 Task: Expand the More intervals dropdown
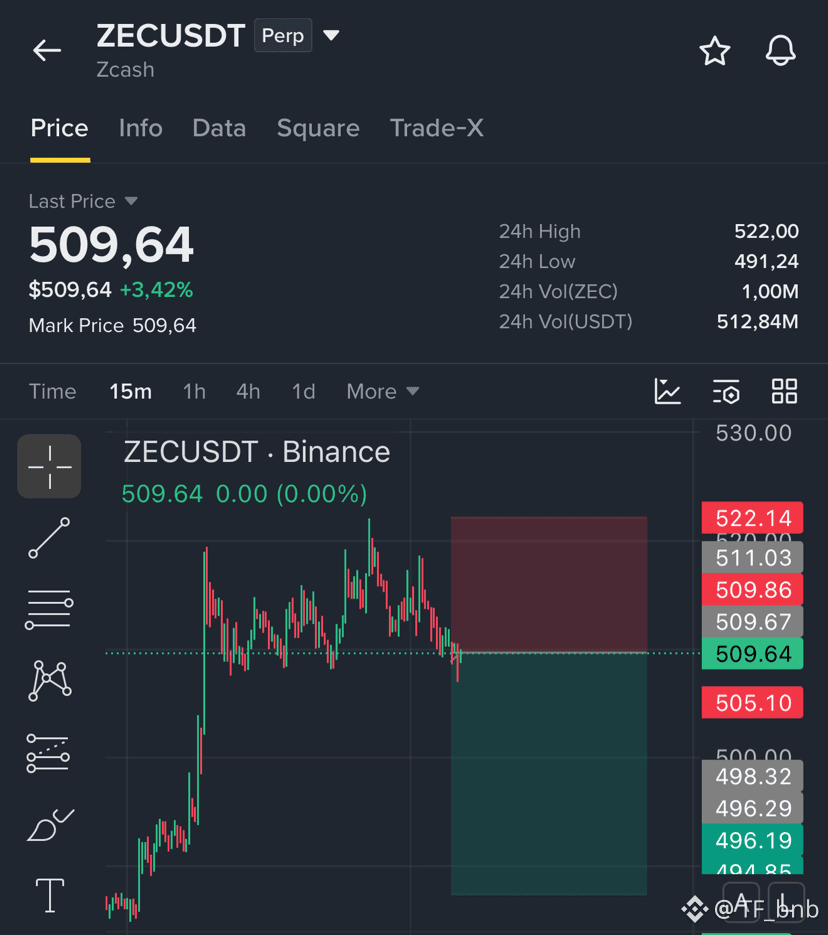pyautogui.click(x=383, y=392)
